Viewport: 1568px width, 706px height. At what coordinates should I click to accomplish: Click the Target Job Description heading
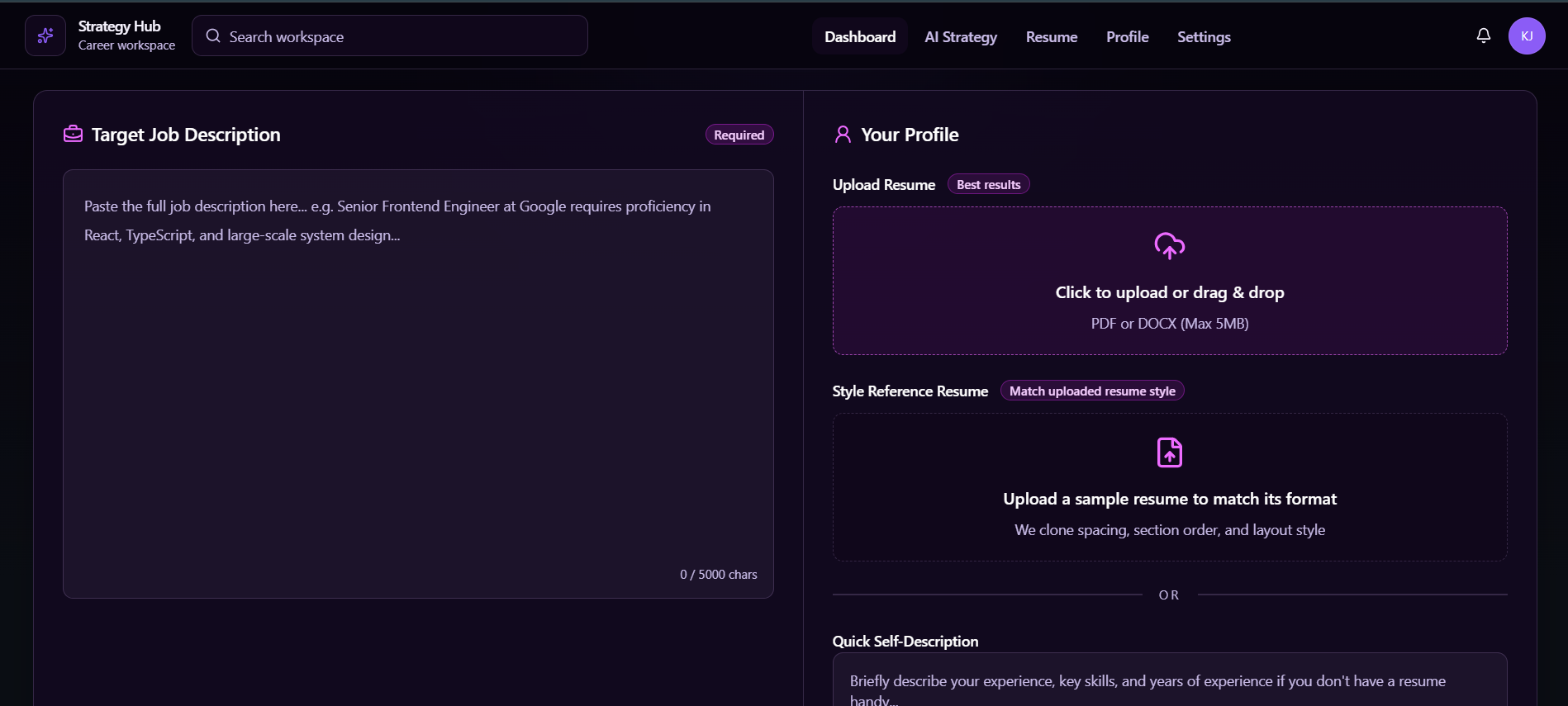click(186, 135)
